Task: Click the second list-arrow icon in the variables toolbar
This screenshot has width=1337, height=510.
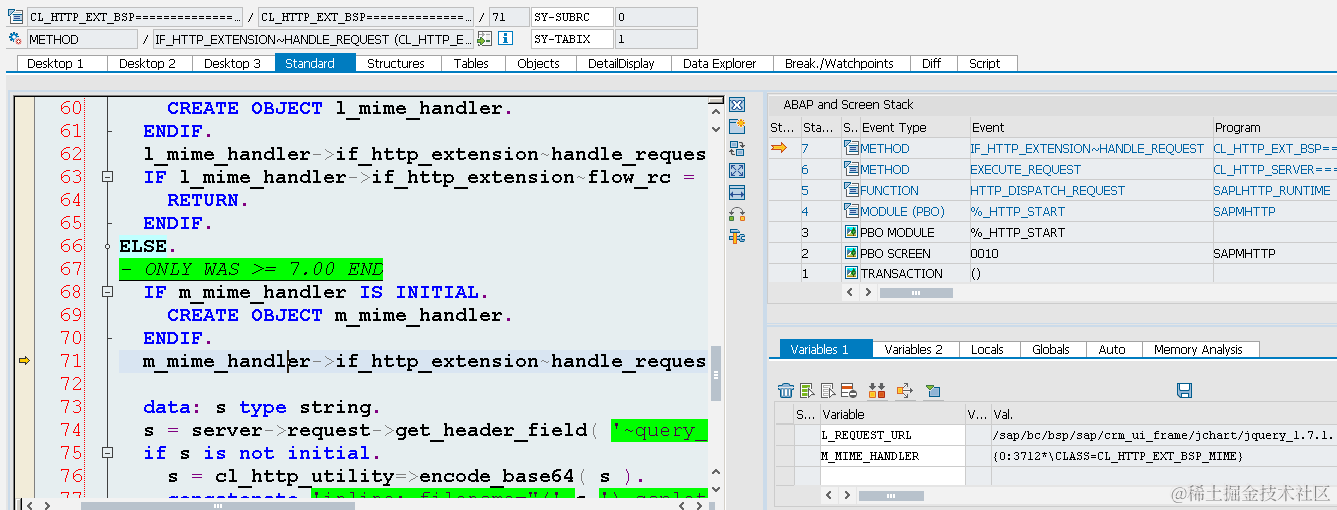Action: click(828, 390)
